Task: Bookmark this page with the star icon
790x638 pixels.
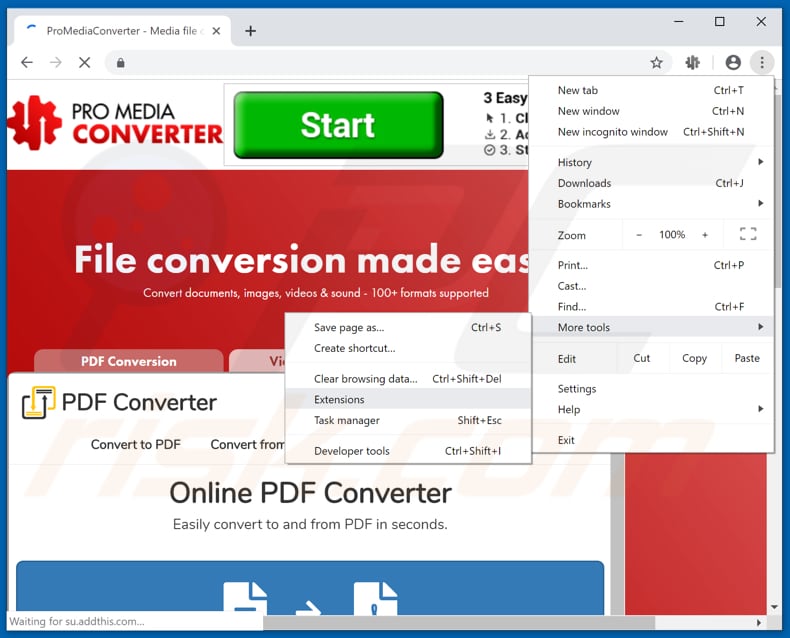Action: click(656, 62)
